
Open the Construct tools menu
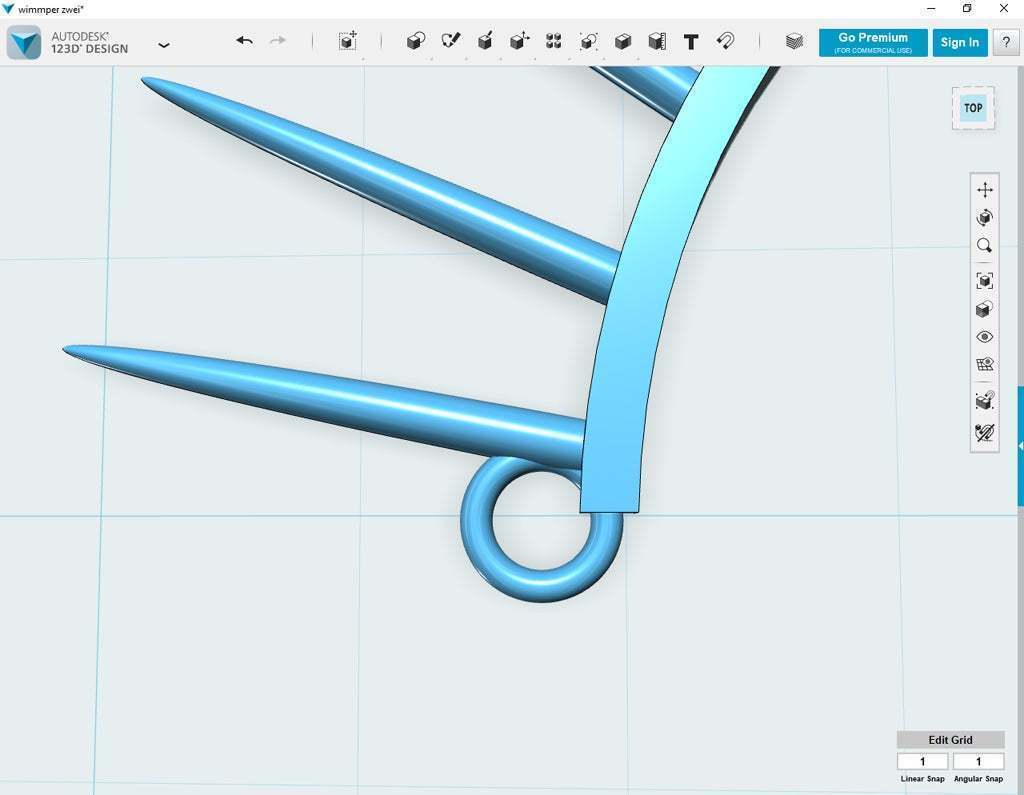tap(485, 41)
